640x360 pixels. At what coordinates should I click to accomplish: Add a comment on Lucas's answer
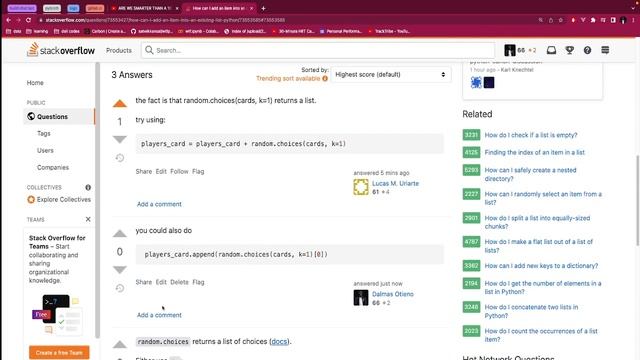(159, 204)
